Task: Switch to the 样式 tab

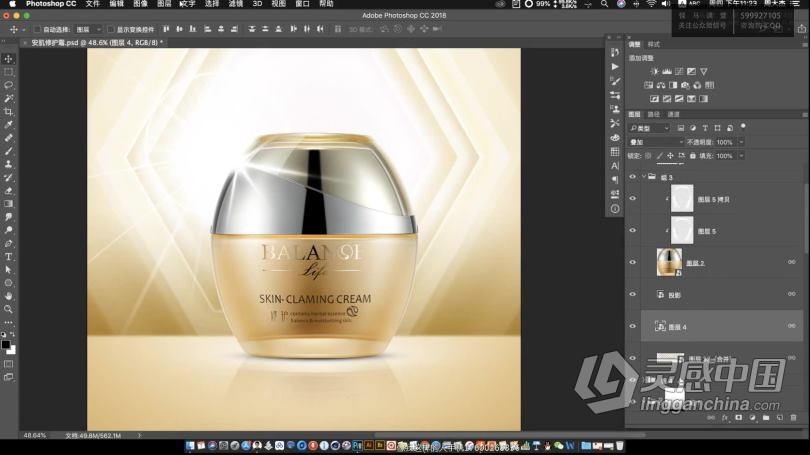Action: click(653, 44)
